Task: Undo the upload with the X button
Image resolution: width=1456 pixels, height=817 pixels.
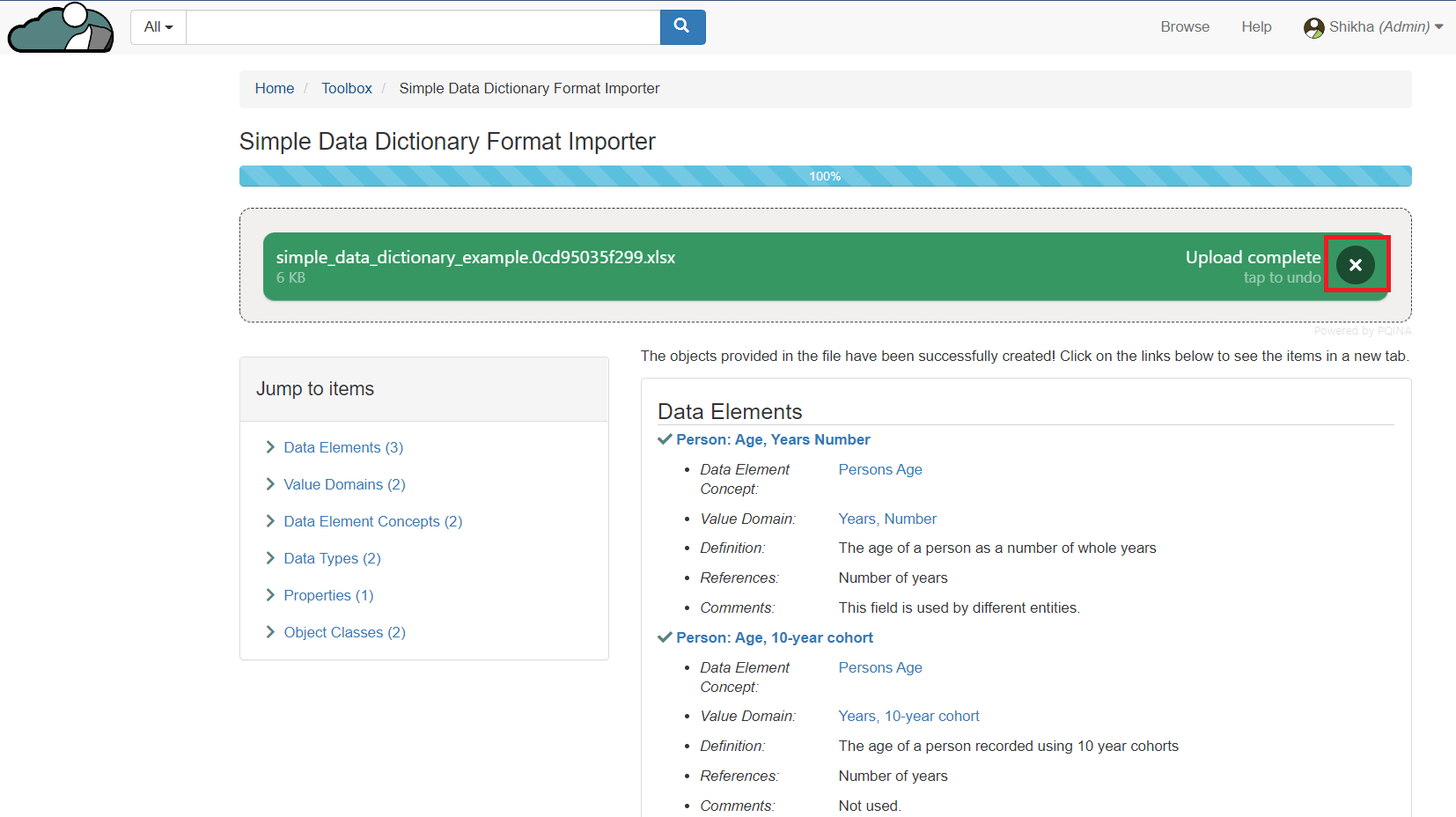Action: (1356, 264)
